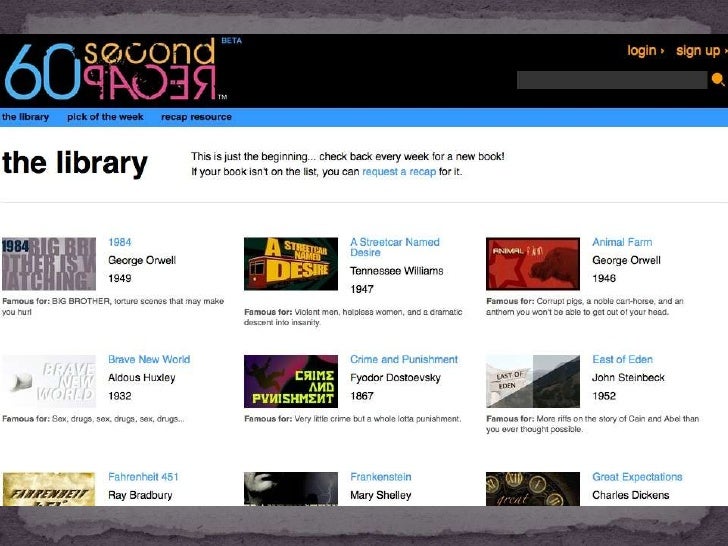Open the Animal Farm thumbnail
The image size is (728, 546).
coord(533,264)
